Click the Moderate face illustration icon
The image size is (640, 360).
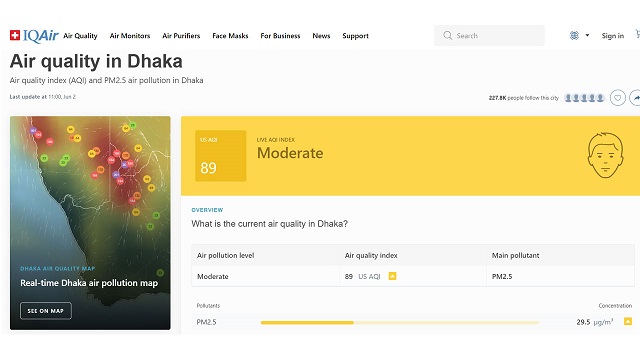tap(605, 155)
